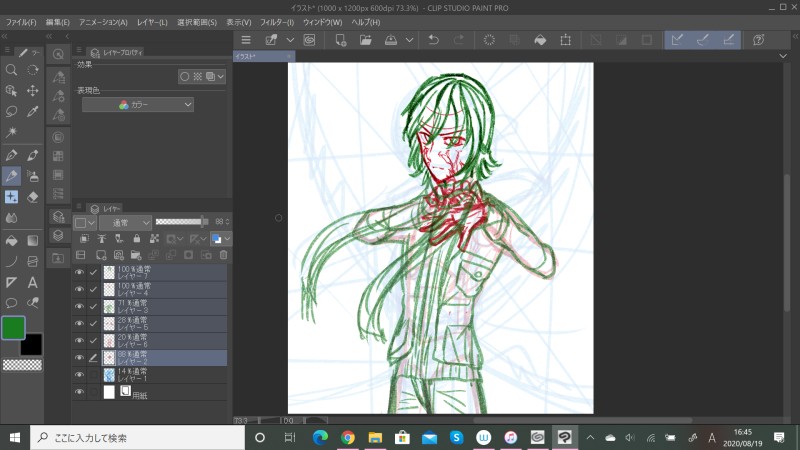The height and width of the screenshot is (450, 800).
Task: Hide レイヤー 7 using its eye icon
Action: (x=79, y=272)
